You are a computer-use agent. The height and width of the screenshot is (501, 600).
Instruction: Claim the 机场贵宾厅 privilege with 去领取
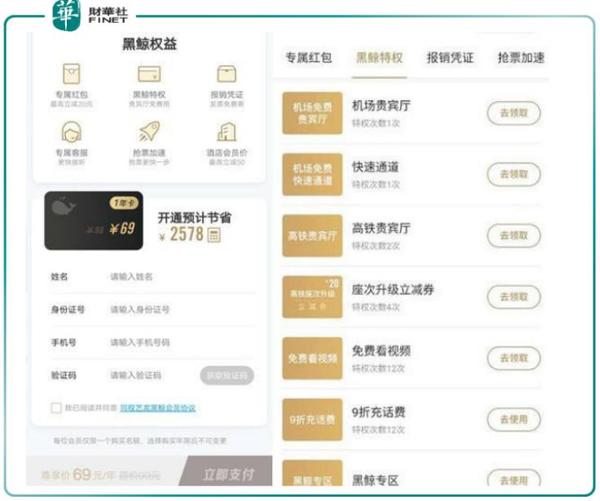coord(514,113)
